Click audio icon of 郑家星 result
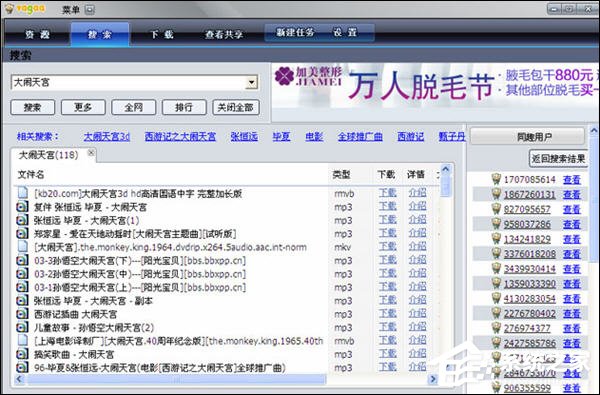600x395 pixels. coord(23,233)
